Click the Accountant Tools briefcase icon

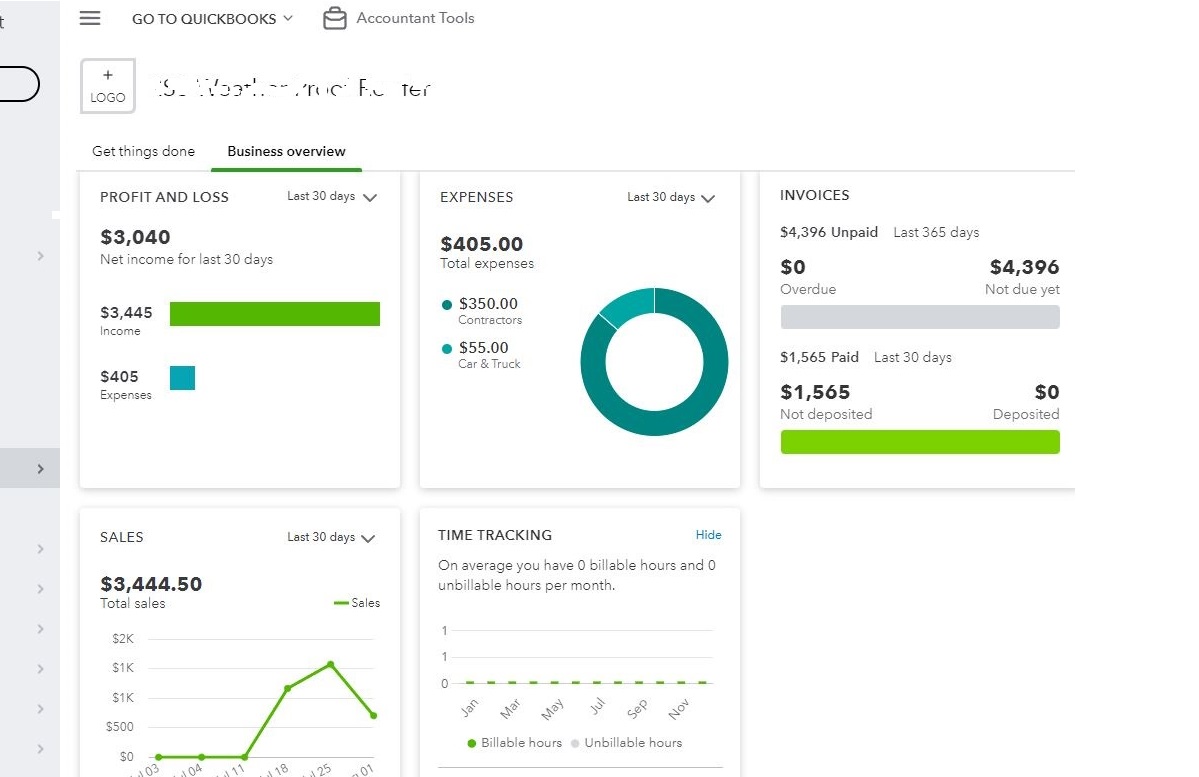[x=335, y=18]
